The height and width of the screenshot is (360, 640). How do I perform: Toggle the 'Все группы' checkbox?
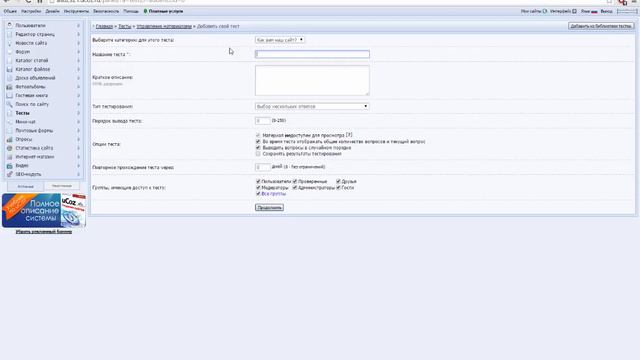(258, 194)
